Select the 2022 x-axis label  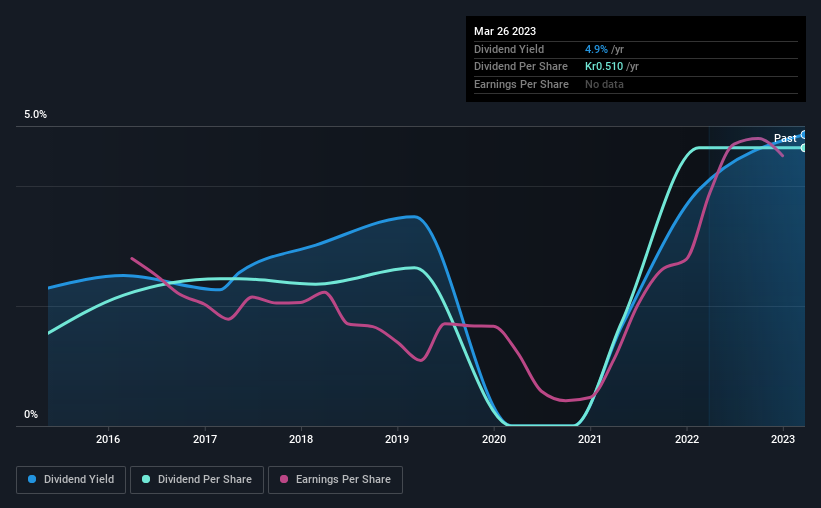click(x=687, y=439)
